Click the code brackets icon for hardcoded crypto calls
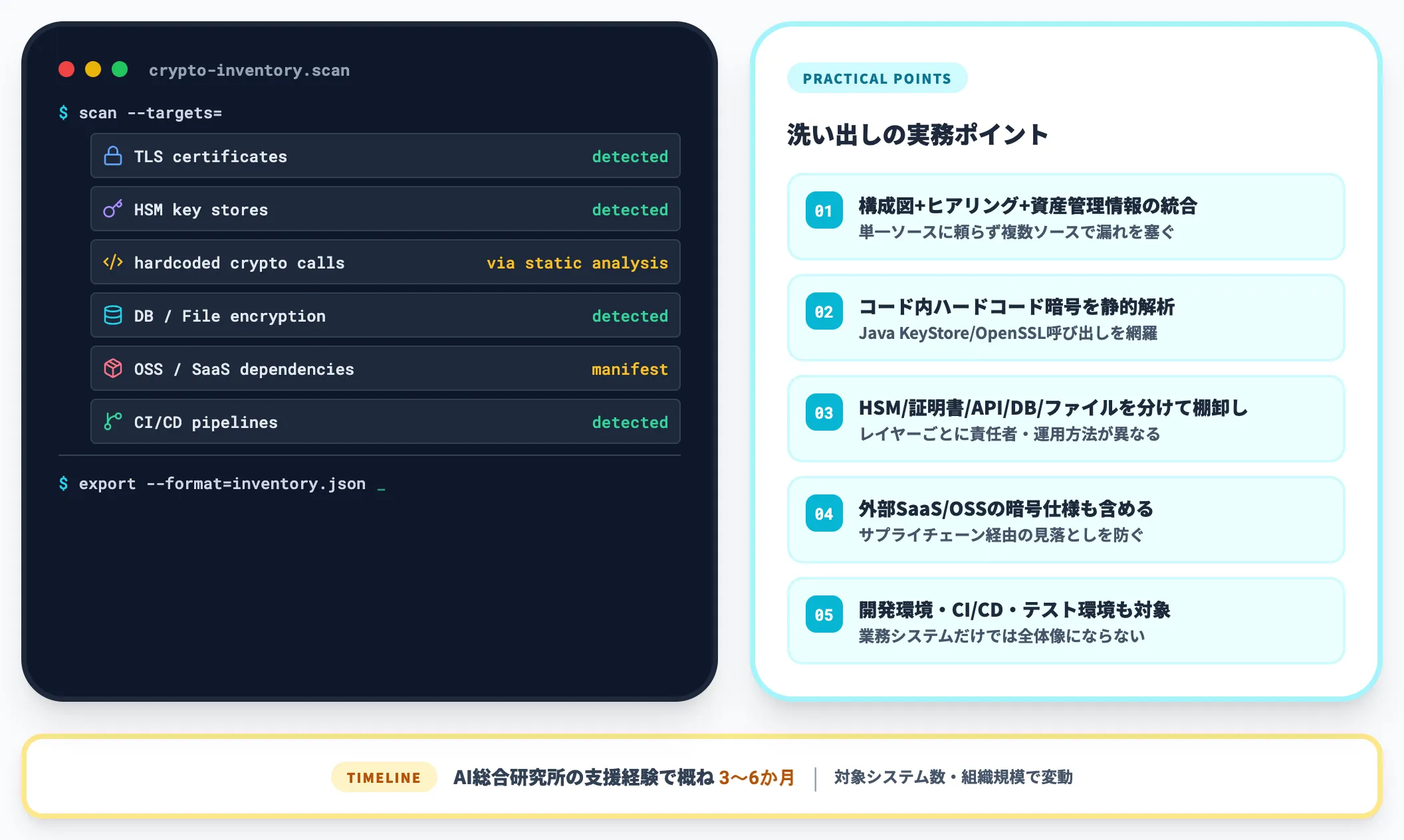Screen dimensions: 1404x840 click(113, 262)
